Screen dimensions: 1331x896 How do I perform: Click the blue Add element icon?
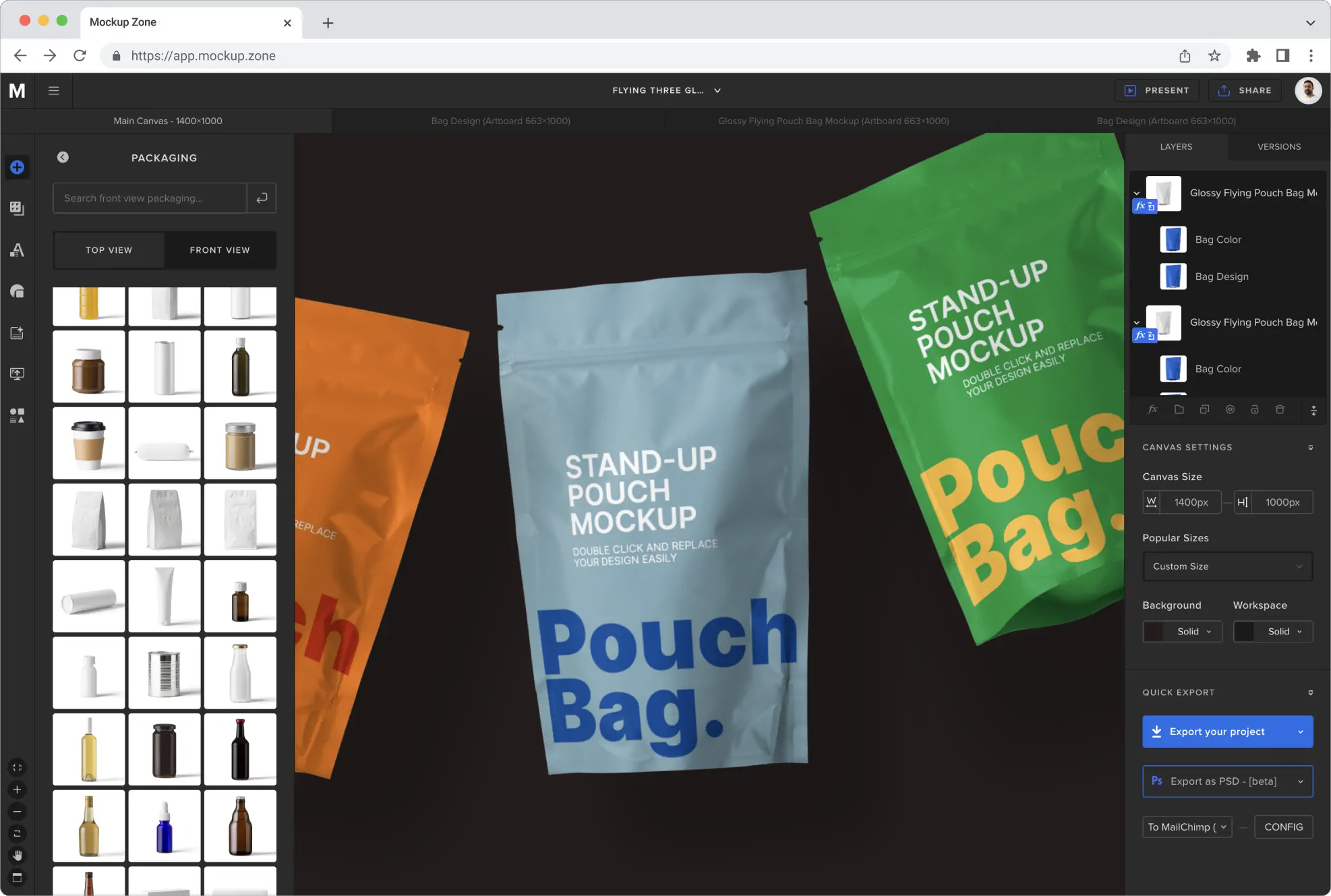[16, 167]
